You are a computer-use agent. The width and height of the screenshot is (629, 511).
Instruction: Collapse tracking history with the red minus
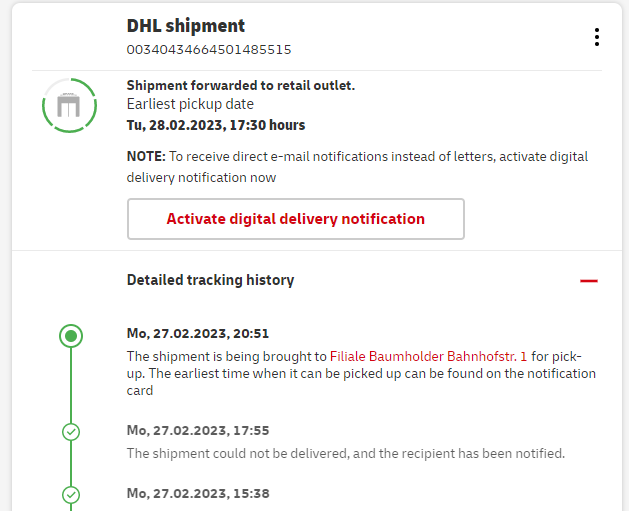pos(589,281)
